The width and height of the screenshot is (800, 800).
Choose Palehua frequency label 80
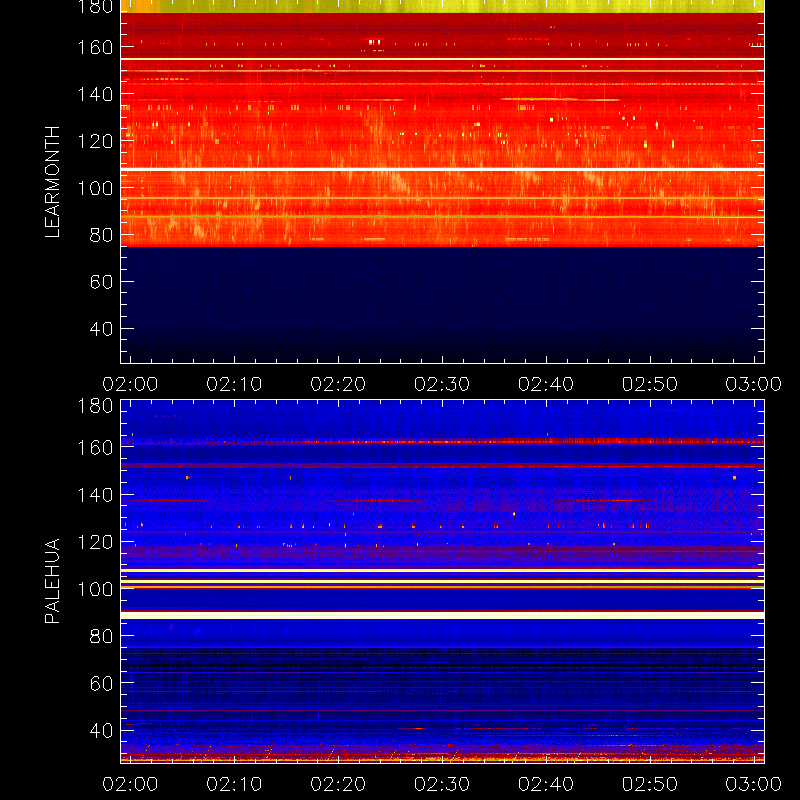coord(101,636)
